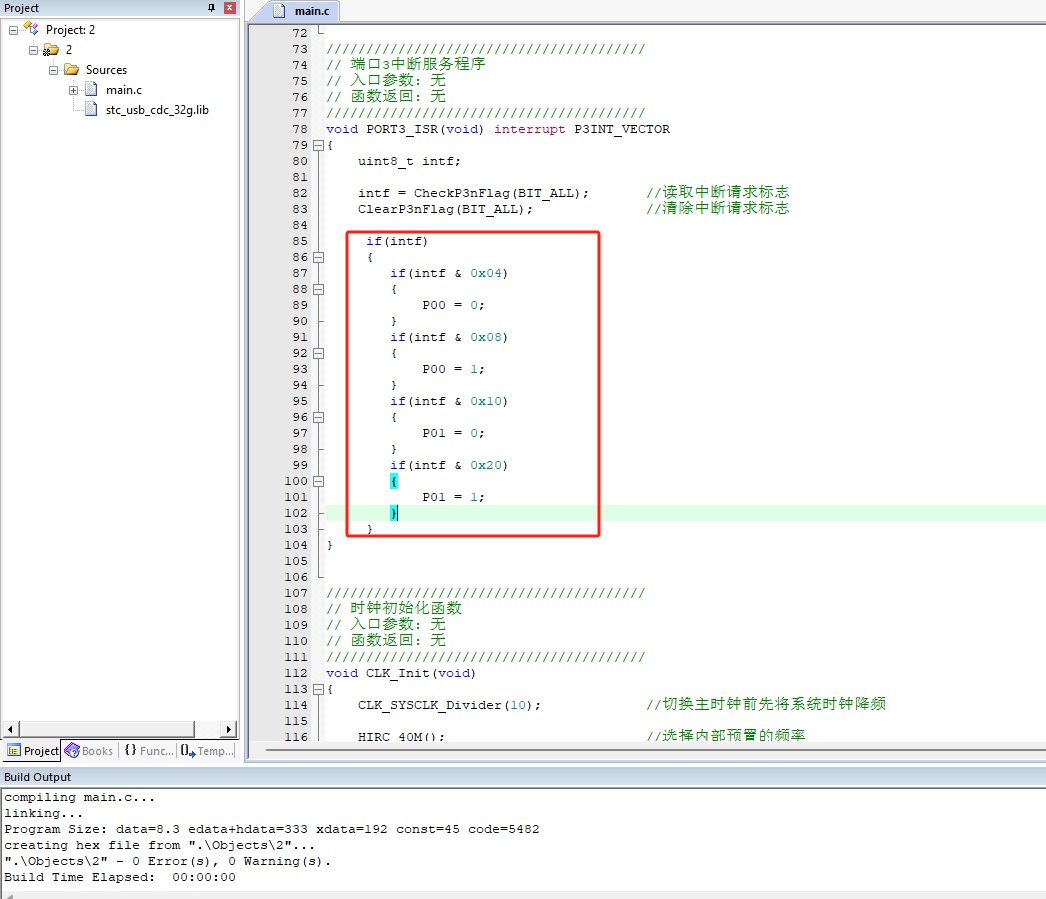1046x899 pixels.
Task: Click the 'P01 = 0;' statement
Action: click(x=454, y=433)
